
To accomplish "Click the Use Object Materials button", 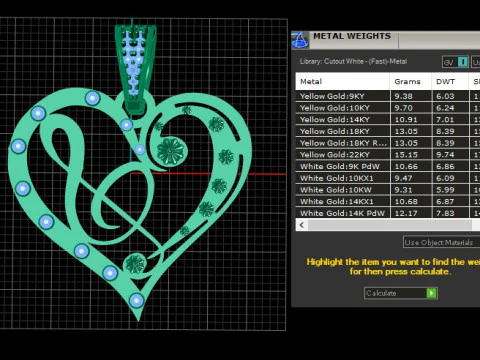I will [441, 242].
